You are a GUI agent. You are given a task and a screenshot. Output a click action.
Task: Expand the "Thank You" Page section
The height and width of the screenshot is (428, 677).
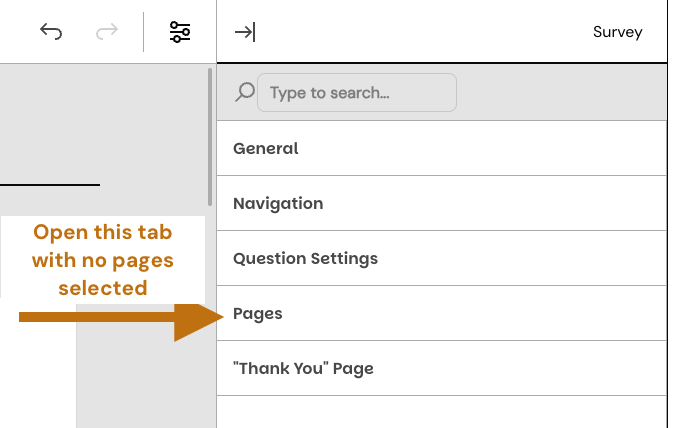click(x=303, y=368)
